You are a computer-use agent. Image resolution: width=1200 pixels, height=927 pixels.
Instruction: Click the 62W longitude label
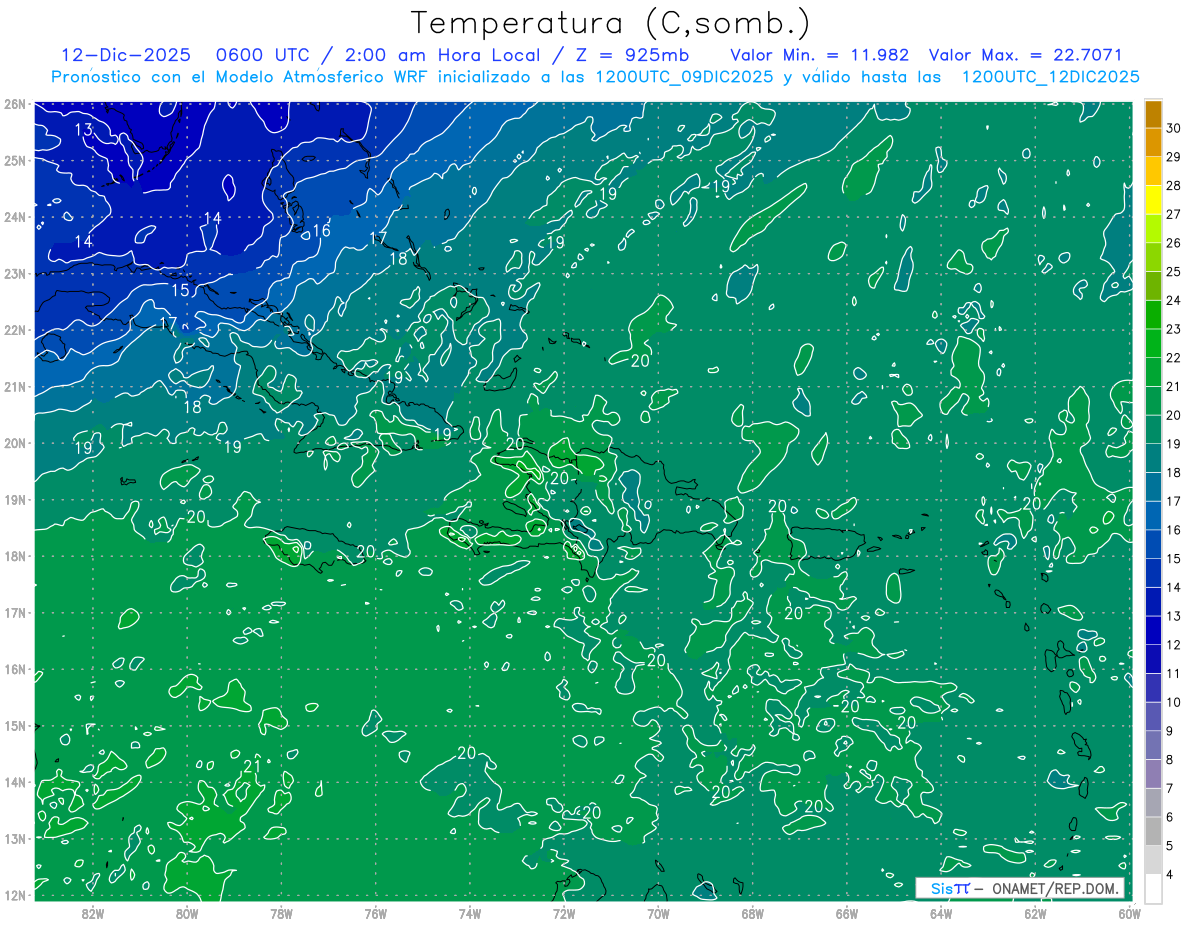coord(1035,913)
